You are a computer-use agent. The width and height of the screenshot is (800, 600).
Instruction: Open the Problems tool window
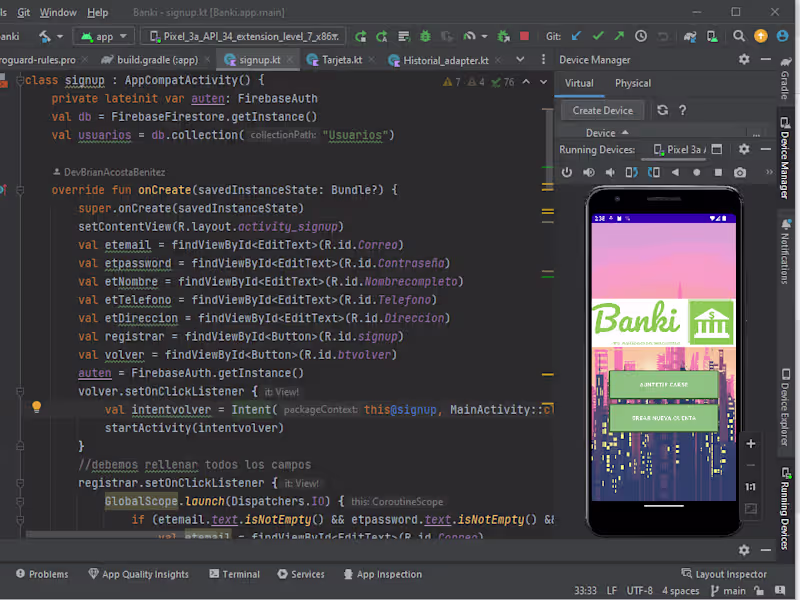[42, 574]
